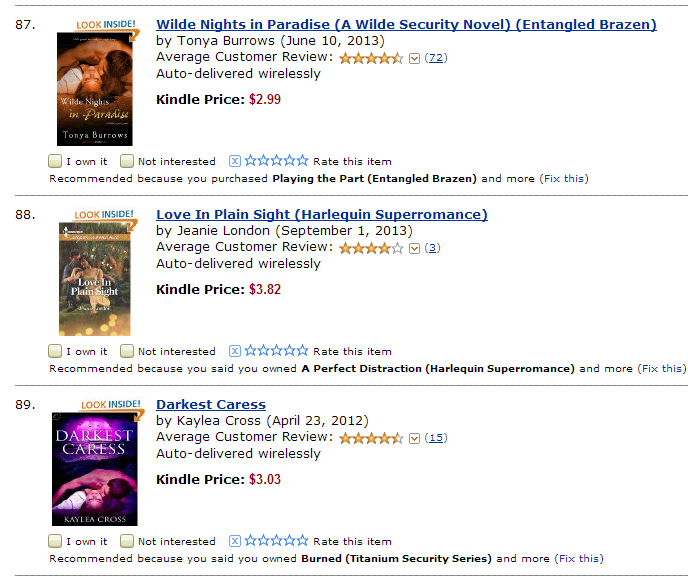Clear rating for Love In Plain Sight
Viewport: 688px width, 582px height.
(x=235, y=351)
